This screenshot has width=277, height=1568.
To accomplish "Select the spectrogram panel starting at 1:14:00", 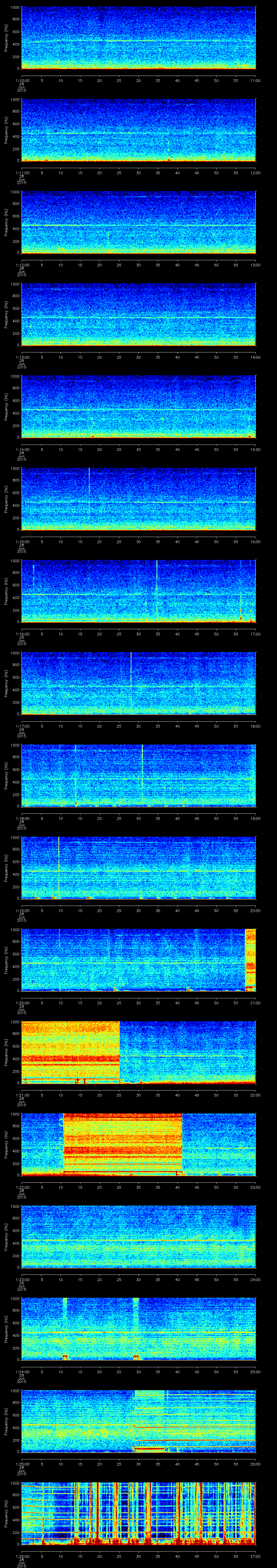I will point(138,407).
